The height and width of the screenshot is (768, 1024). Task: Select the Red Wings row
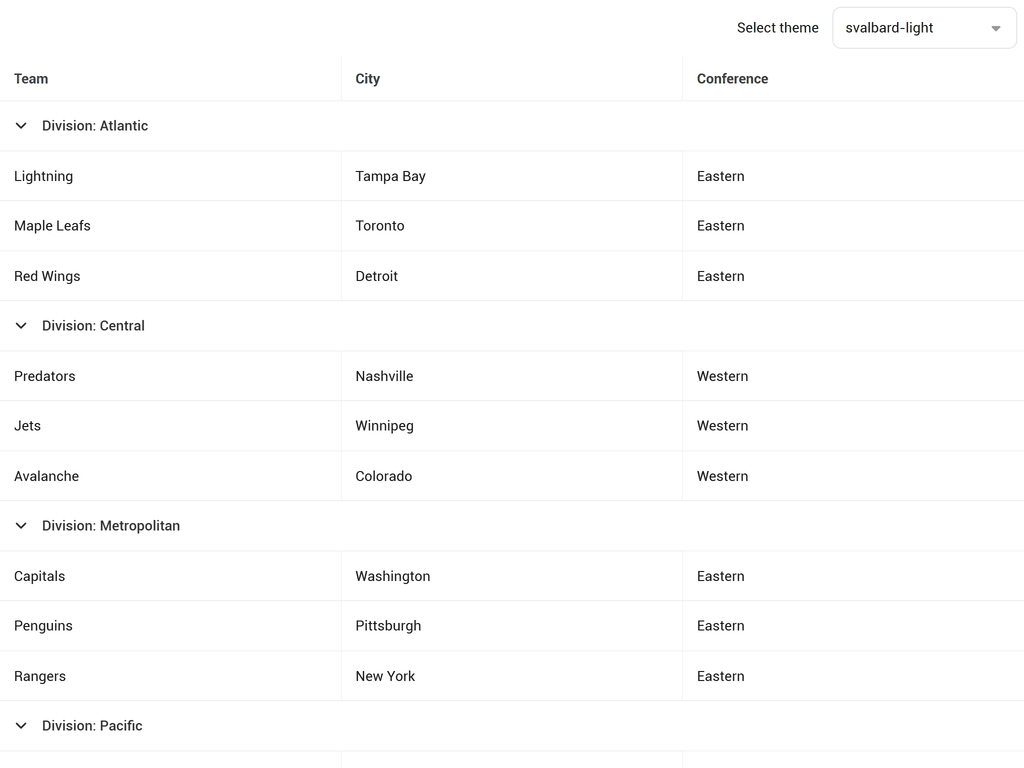coord(47,276)
